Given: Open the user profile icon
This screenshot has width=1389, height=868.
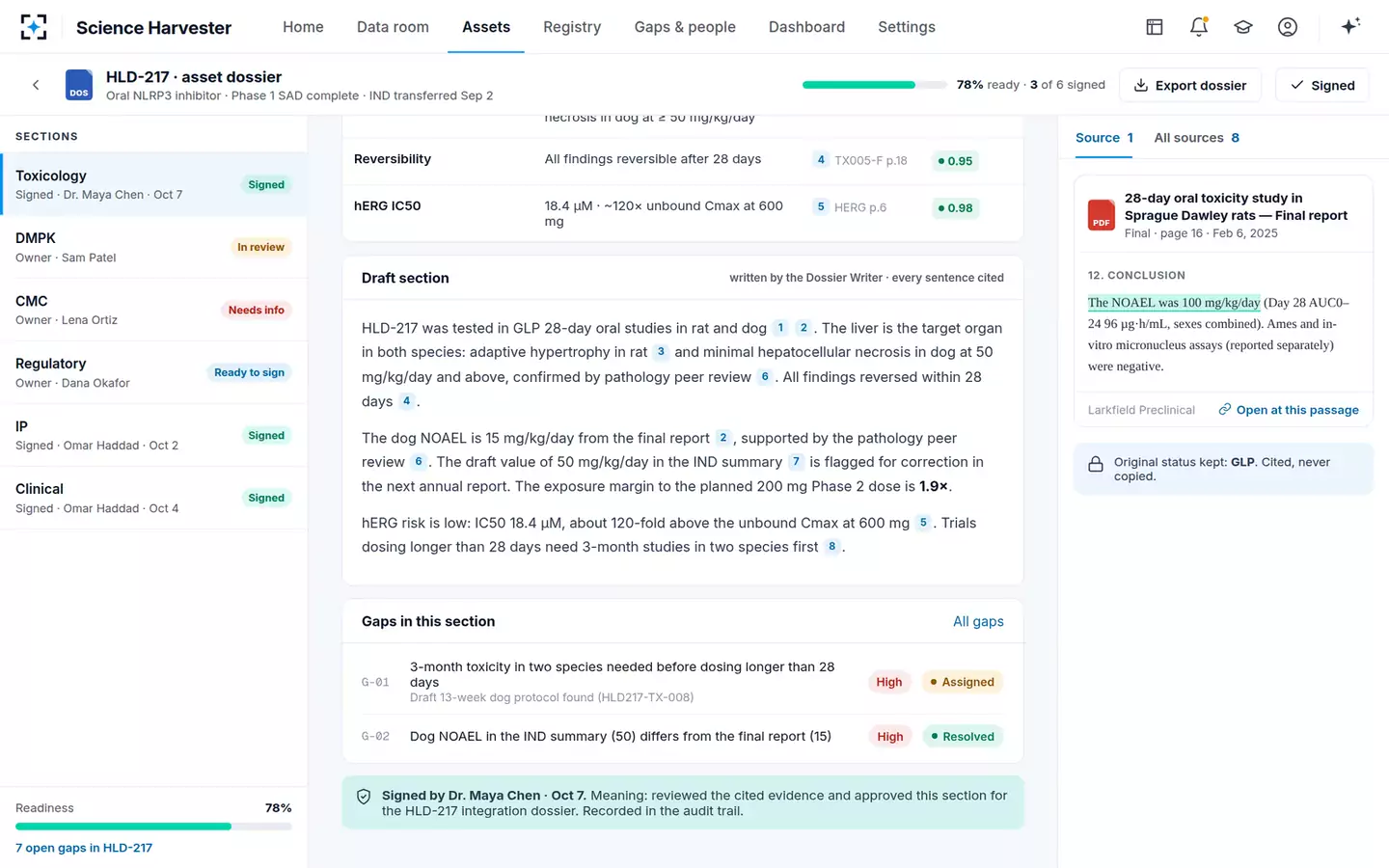Looking at the screenshot, I should pyautogui.click(x=1288, y=27).
